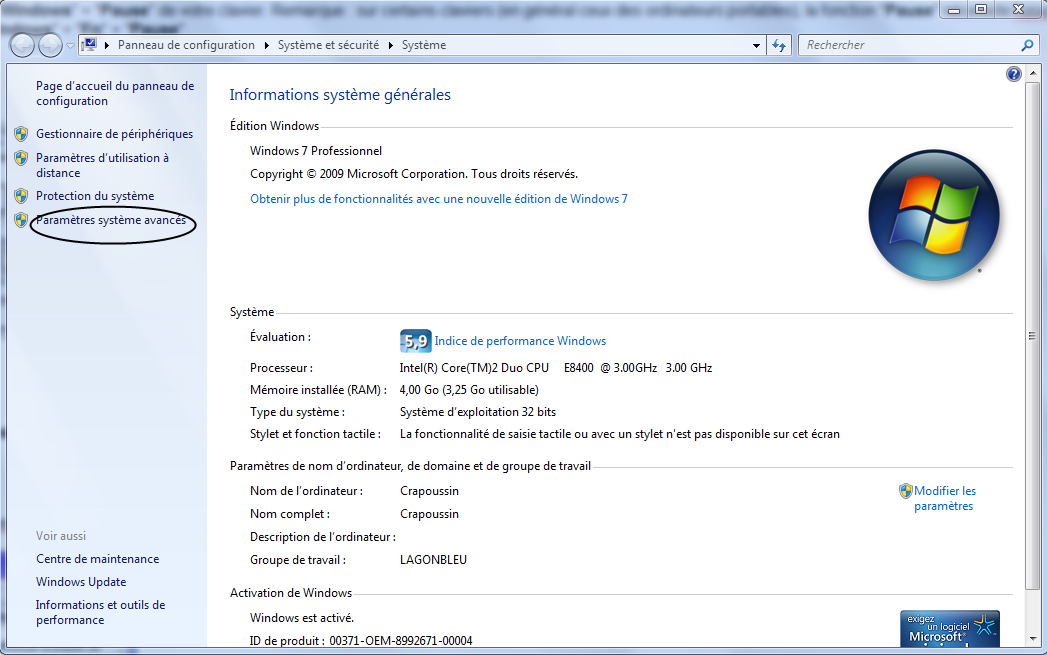Click Système d'exploitation 32 bits value
Image resolution: width=1047 pixels, height=655 pixels.
click(x=477, y=412)
